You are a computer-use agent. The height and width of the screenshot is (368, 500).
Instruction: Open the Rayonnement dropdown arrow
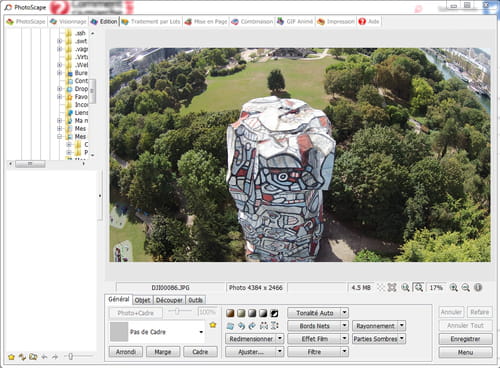[402, 326]
